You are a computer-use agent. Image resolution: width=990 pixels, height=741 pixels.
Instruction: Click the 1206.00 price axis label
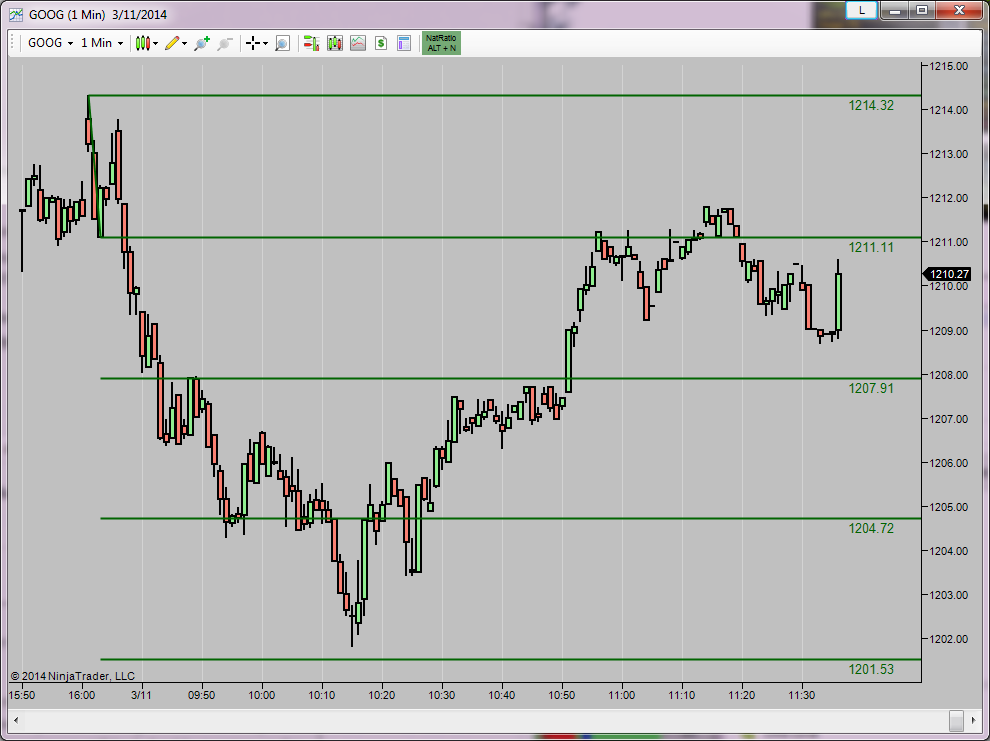point(948,463)
